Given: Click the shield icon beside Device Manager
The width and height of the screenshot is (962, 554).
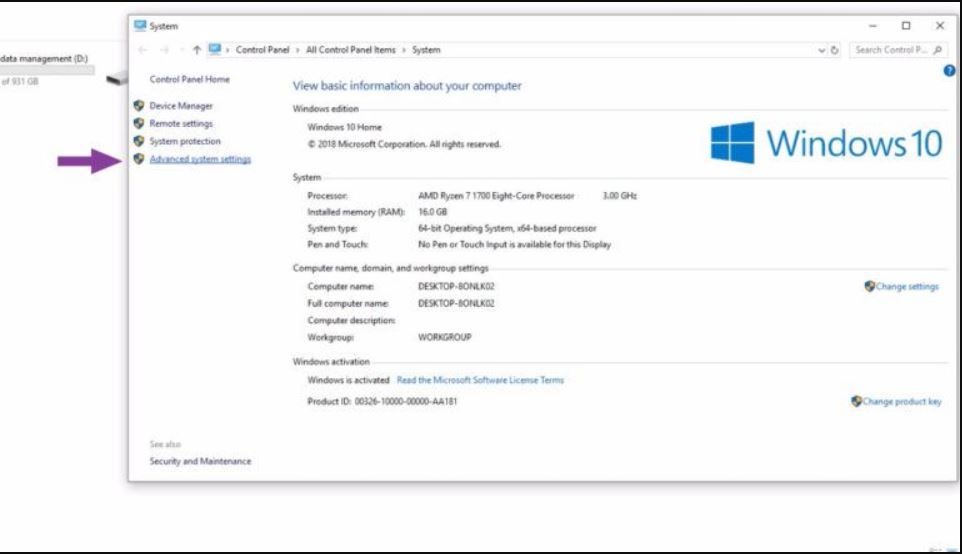Looking at the screenshot, I should click(139, 106).
